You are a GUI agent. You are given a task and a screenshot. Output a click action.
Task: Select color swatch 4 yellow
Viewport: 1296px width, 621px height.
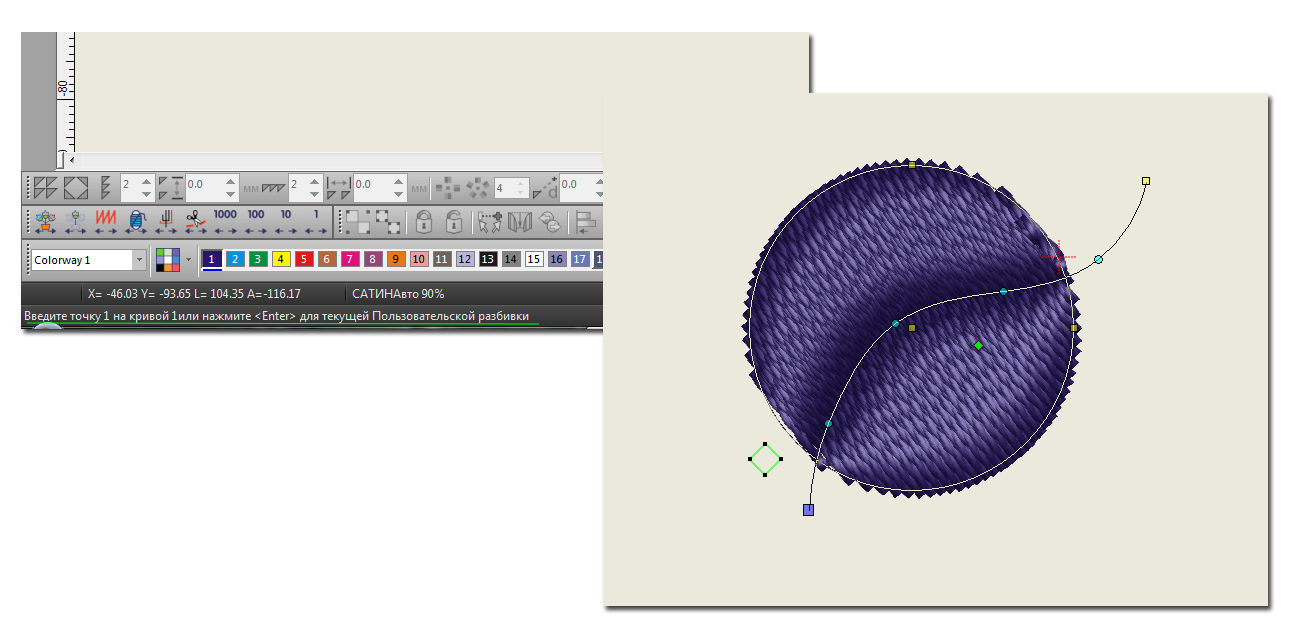click(281, 259)
